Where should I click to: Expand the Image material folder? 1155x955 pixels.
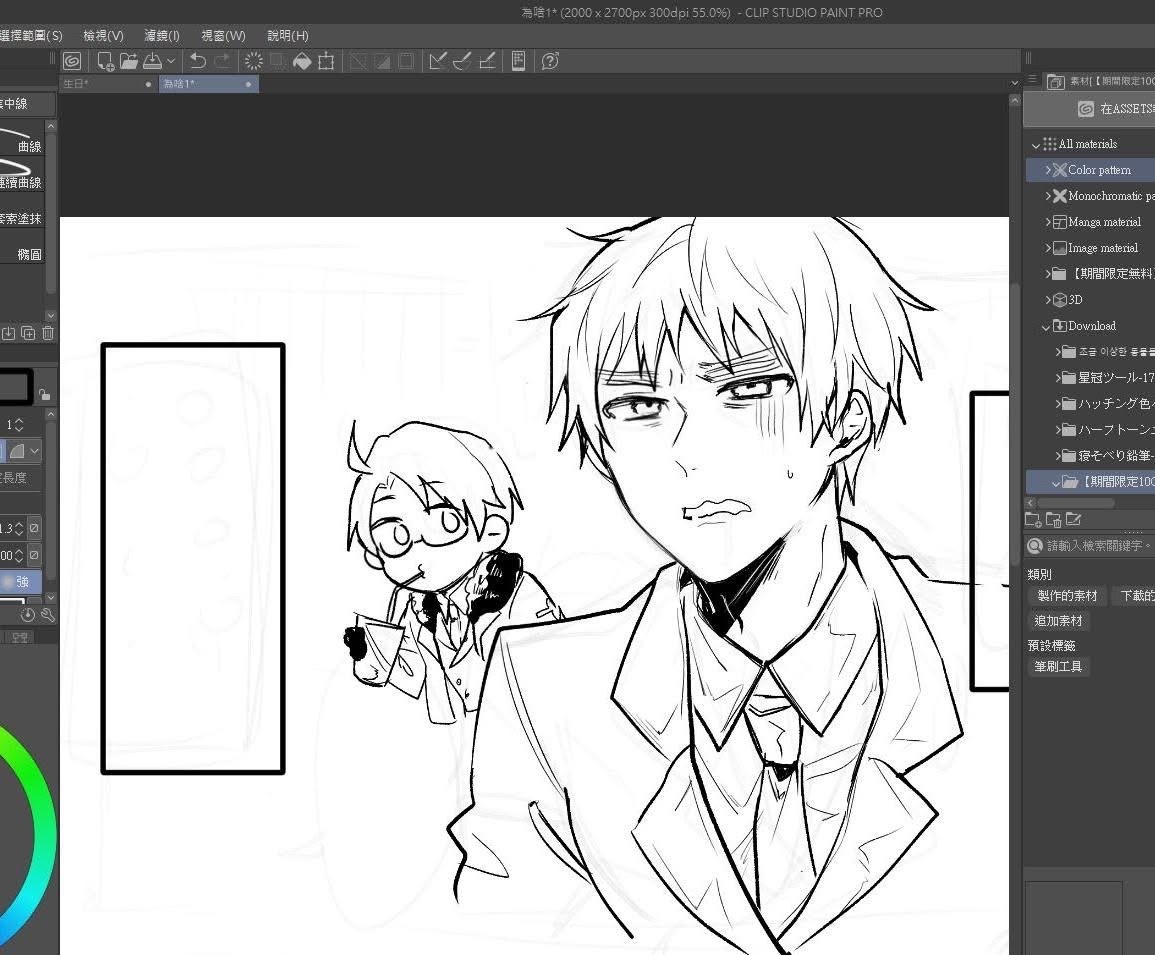click(x=1047, y=248)
